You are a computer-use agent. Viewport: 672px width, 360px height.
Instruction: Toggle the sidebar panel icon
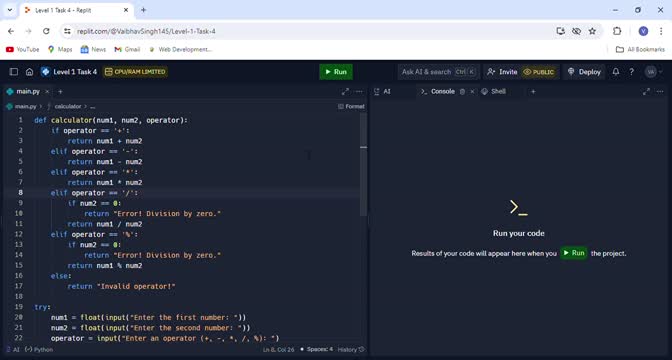pyautogui.click(x=14, y=72)
